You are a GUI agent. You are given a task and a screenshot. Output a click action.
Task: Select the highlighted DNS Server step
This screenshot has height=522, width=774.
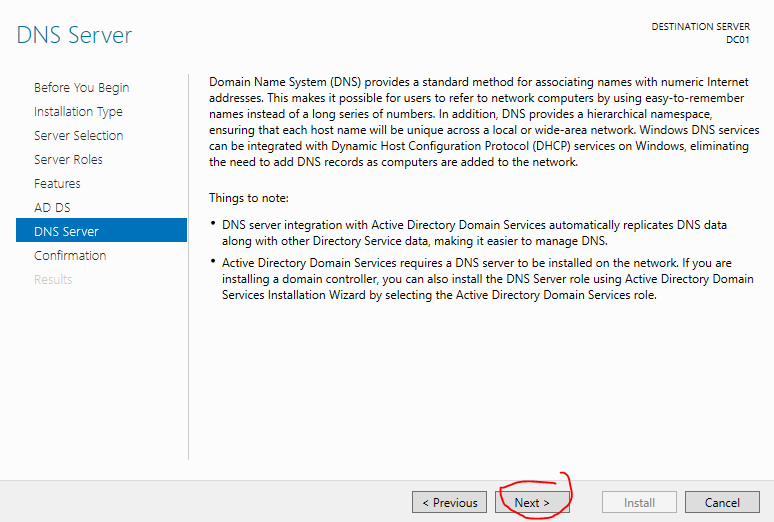pos(101,230)
